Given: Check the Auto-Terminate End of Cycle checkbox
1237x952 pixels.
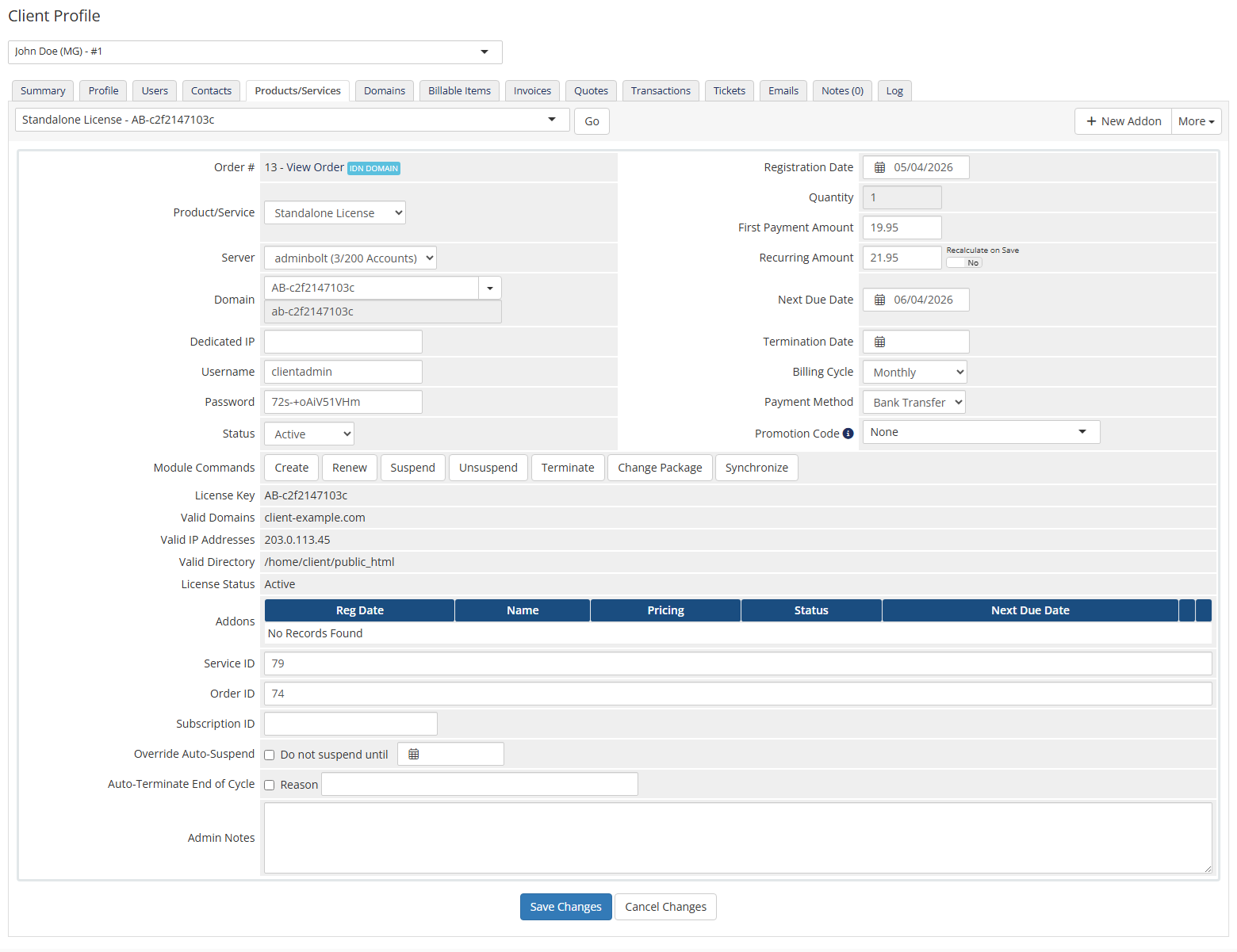Looking at the screenshot, I should (x=270, y=785).
